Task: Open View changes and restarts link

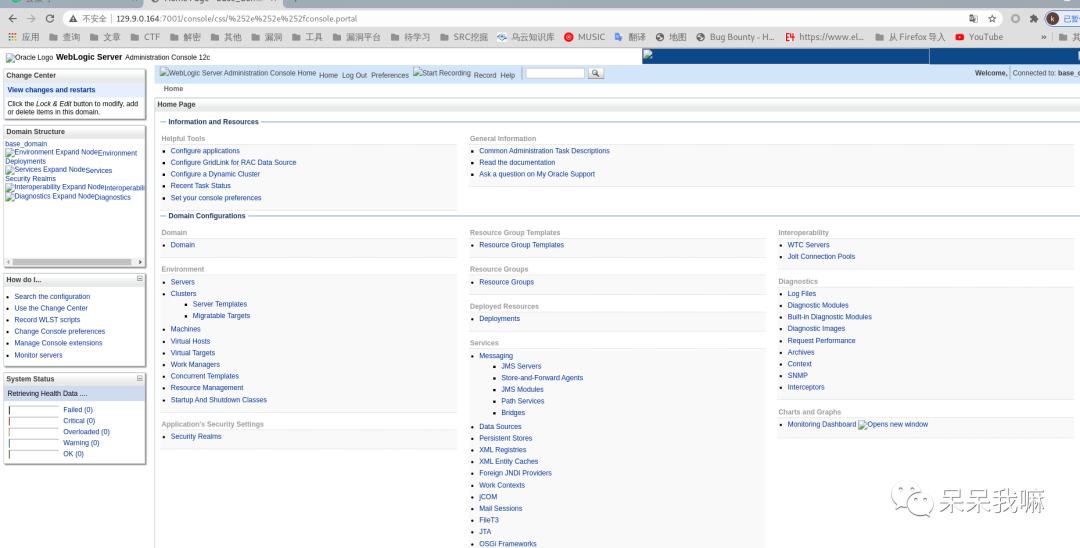Action: 52,90
